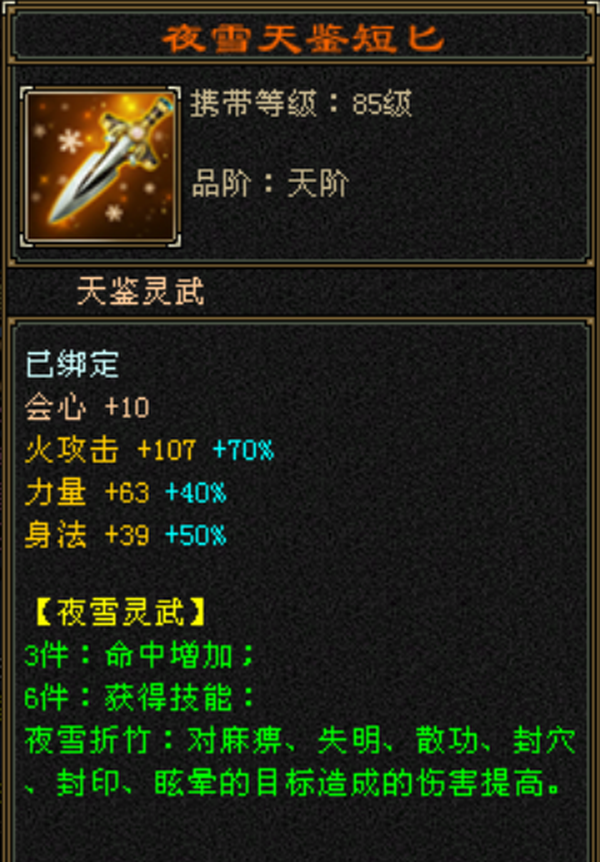Click the 6件：获得技能 set bonus
Screen dimensions: 600x862
[x=140, y=698]
